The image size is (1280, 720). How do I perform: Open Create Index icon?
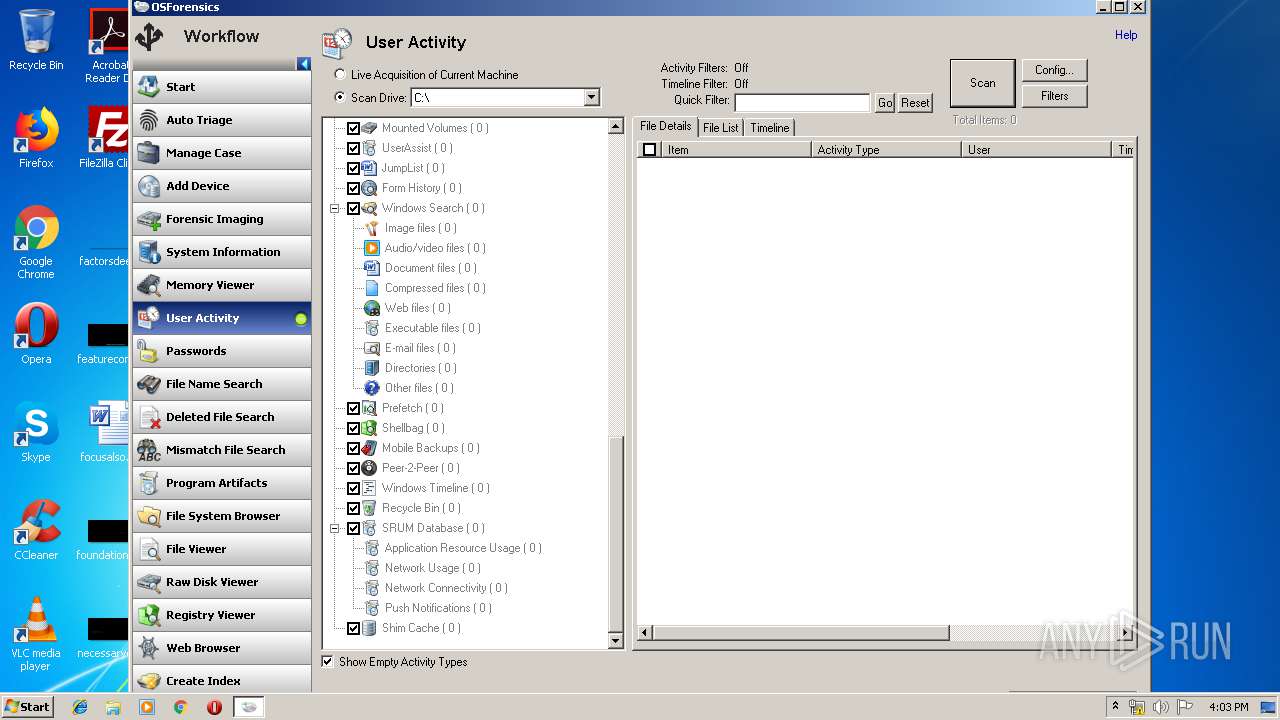pos(149,681)
